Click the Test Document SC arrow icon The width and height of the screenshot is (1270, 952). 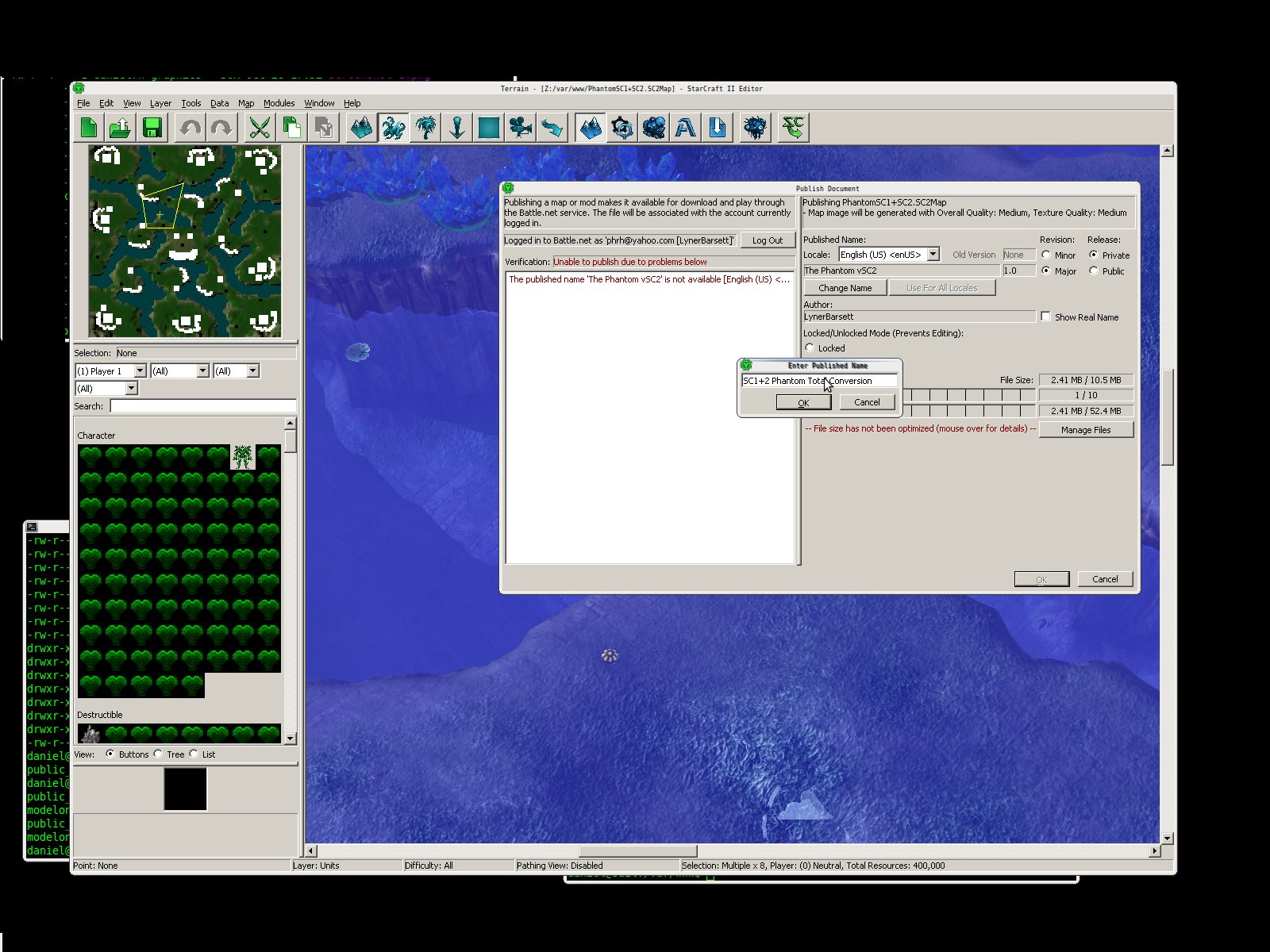pyautogui.click(x=793, y=128)
